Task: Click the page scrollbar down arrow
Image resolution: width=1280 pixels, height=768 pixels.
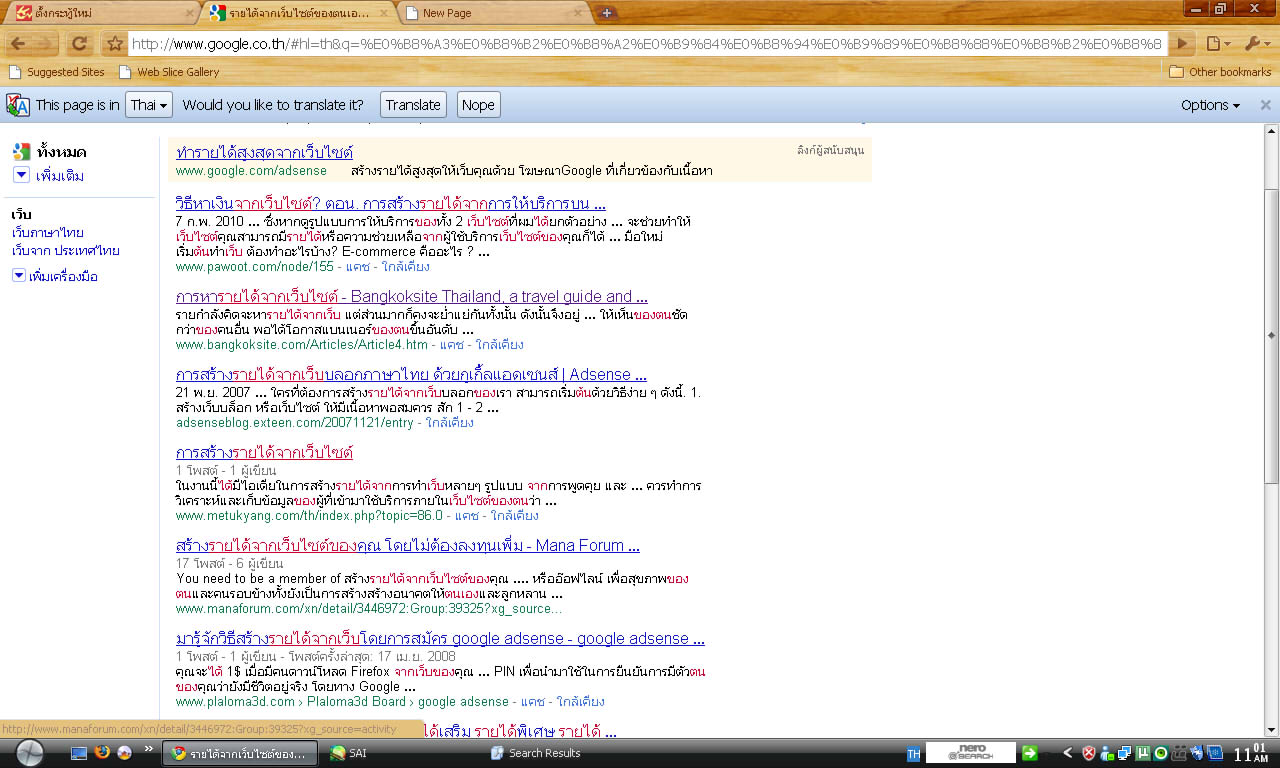Action: (1272, 730)
